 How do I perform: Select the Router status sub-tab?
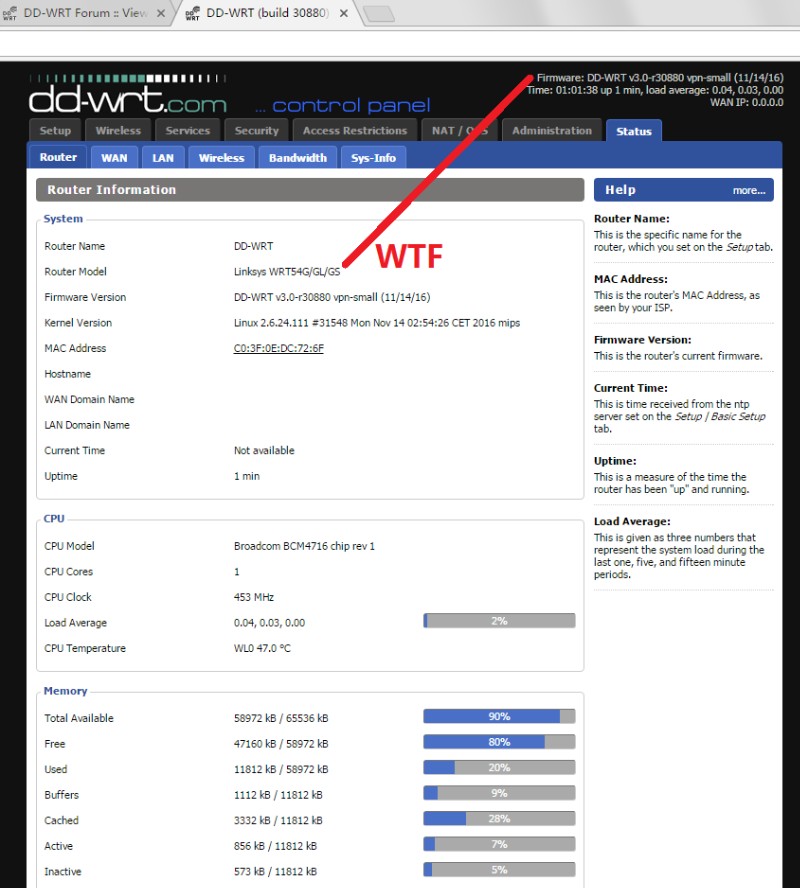58,157
